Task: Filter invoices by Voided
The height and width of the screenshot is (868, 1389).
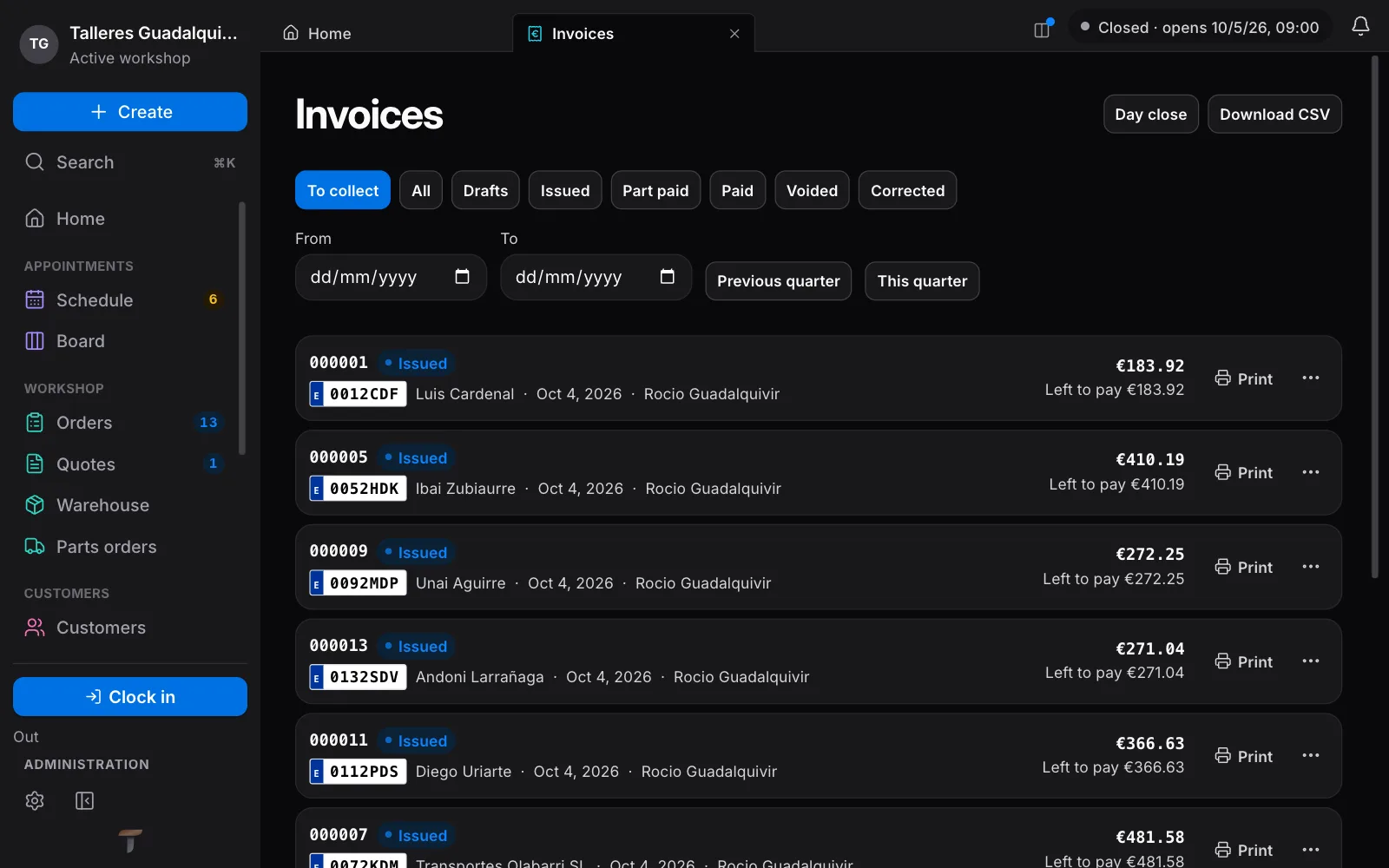Action: point(812,191)
